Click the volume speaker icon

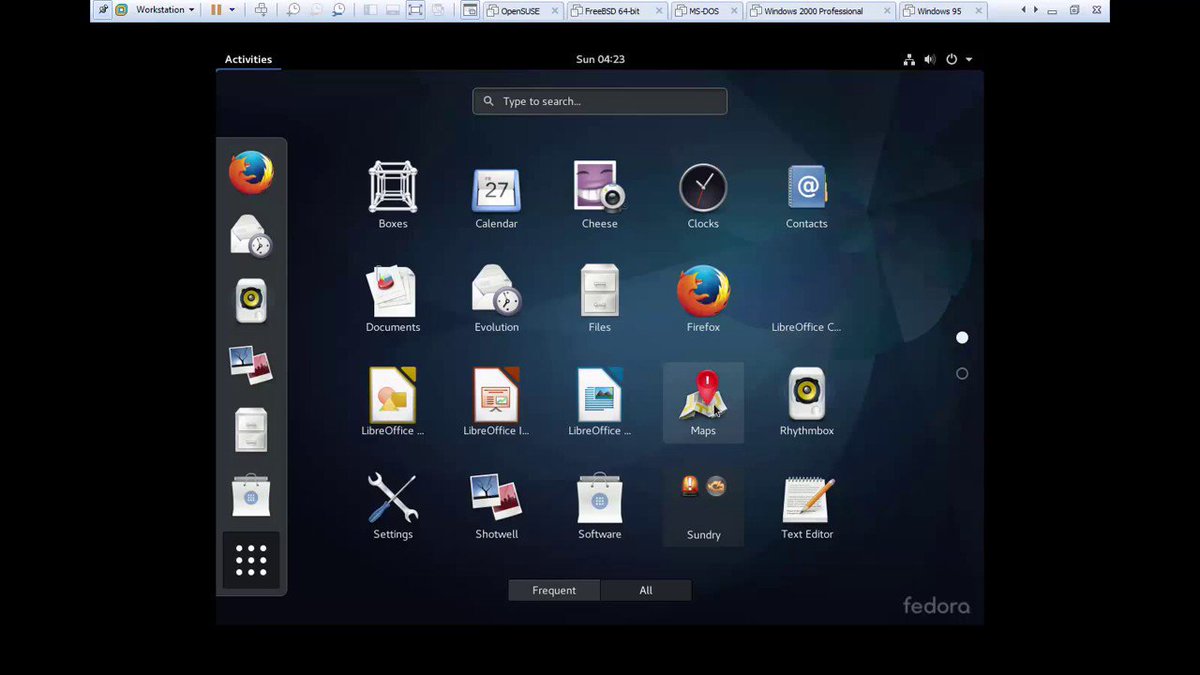930,59
